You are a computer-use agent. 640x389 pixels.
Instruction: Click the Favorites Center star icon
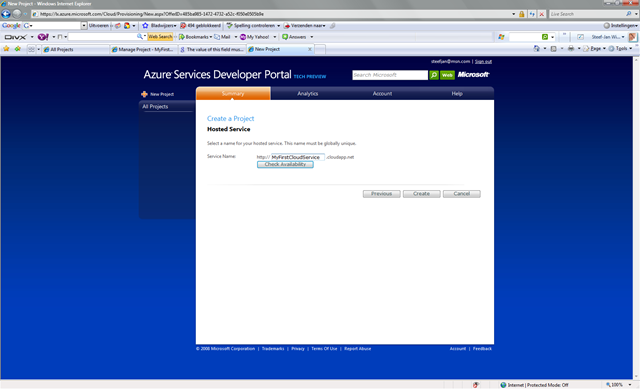[x=6, y=49]
